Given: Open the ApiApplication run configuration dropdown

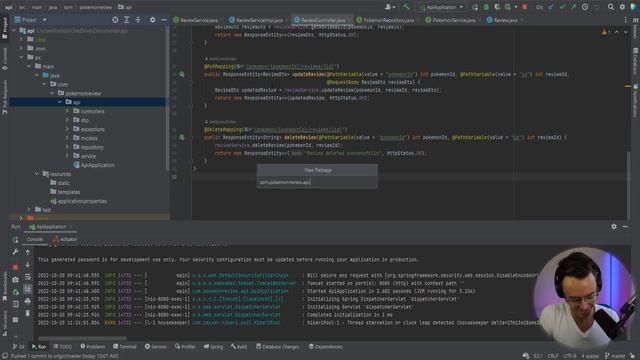Looking at the screenshot, I should click(x=441, y=7).
